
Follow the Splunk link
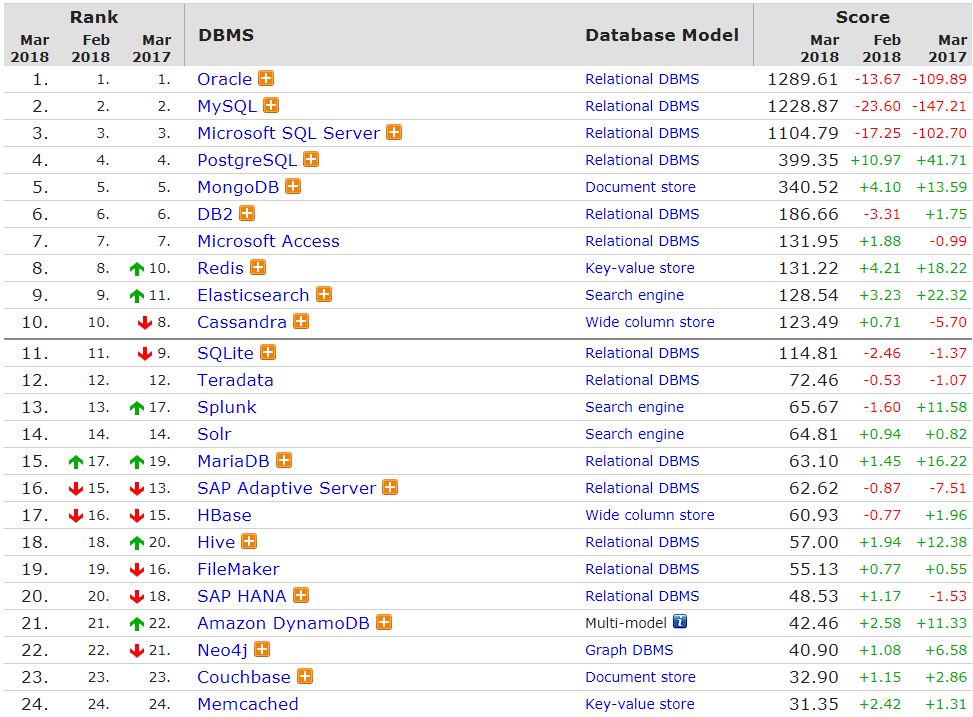[x=226, y=407]
